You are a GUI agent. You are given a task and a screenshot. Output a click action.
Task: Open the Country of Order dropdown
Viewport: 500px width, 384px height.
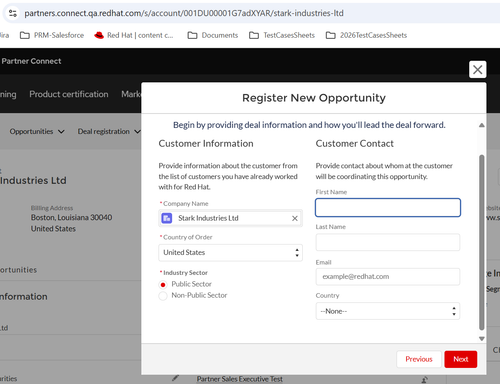tap(230, 253)
